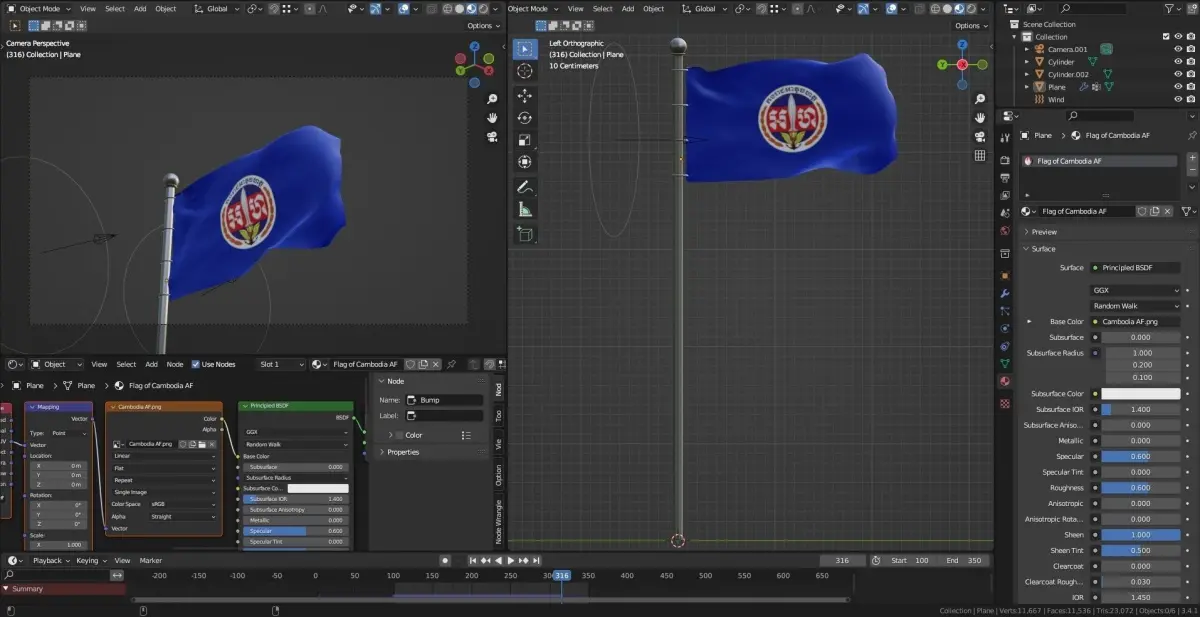Open the sRGB Color Space dropdown

tap(184, 505)
